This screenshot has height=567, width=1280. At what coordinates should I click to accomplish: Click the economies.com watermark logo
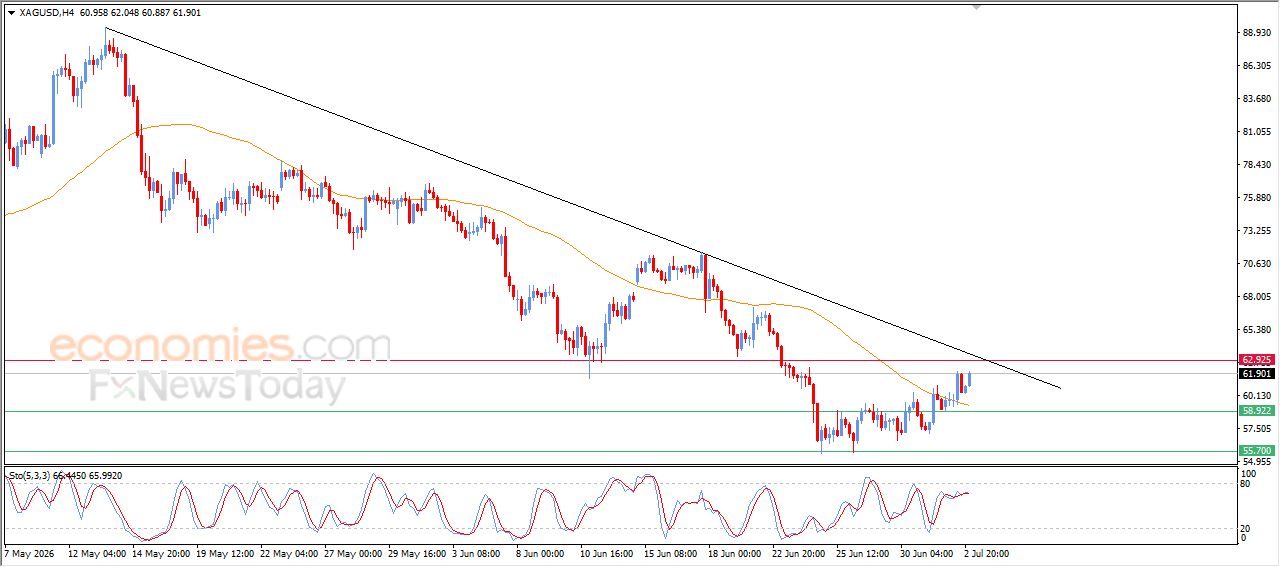(220, 345)
